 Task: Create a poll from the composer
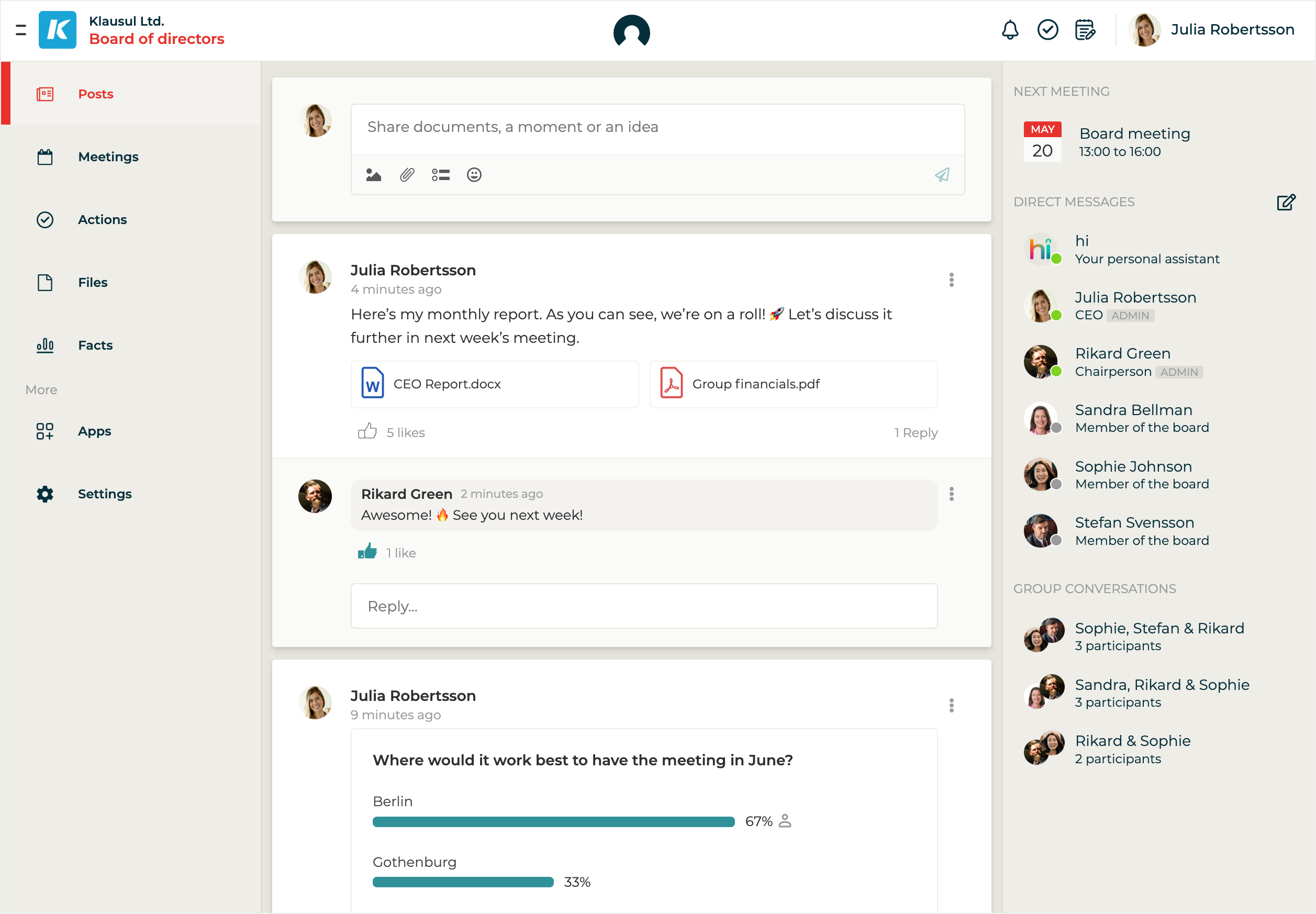point(440,175)
